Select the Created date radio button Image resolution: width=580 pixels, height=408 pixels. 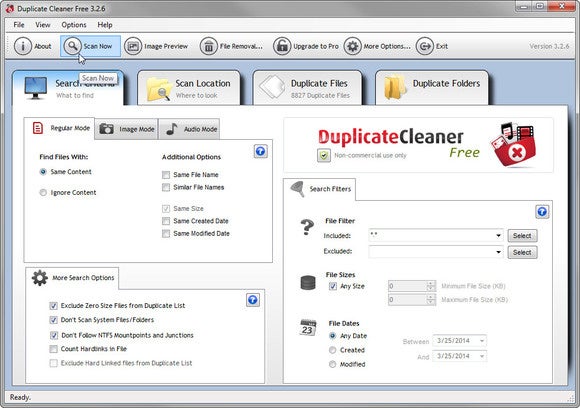coord(333,350)
